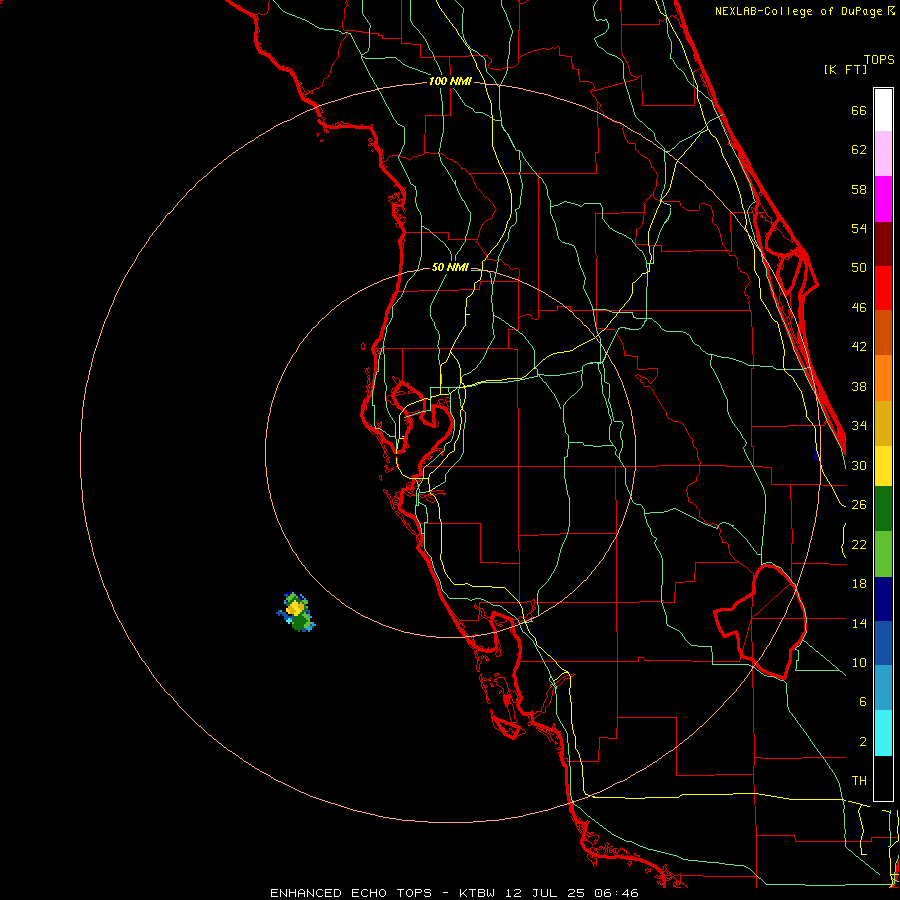Viewport: 900px width, 900px height.
Task: Click the light green legend swatch
Action: pos(883,554)
